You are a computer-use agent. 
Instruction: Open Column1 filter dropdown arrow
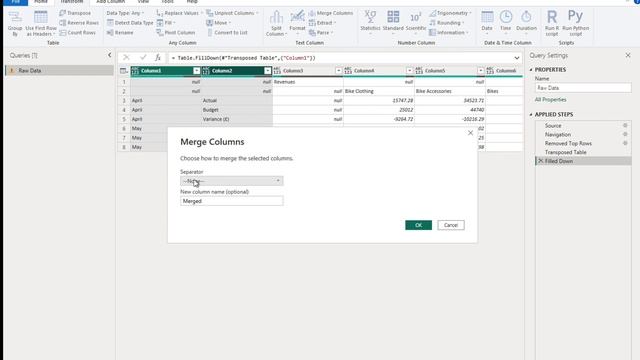coord(196,71)
